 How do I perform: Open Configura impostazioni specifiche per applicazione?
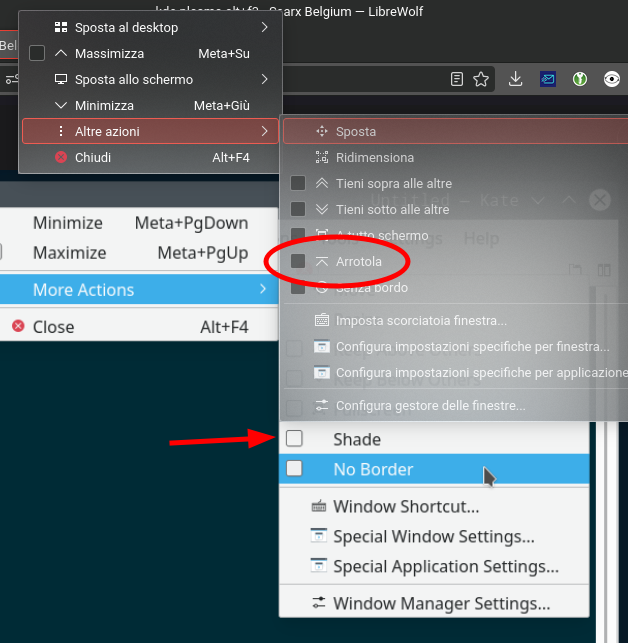[455, 372]
